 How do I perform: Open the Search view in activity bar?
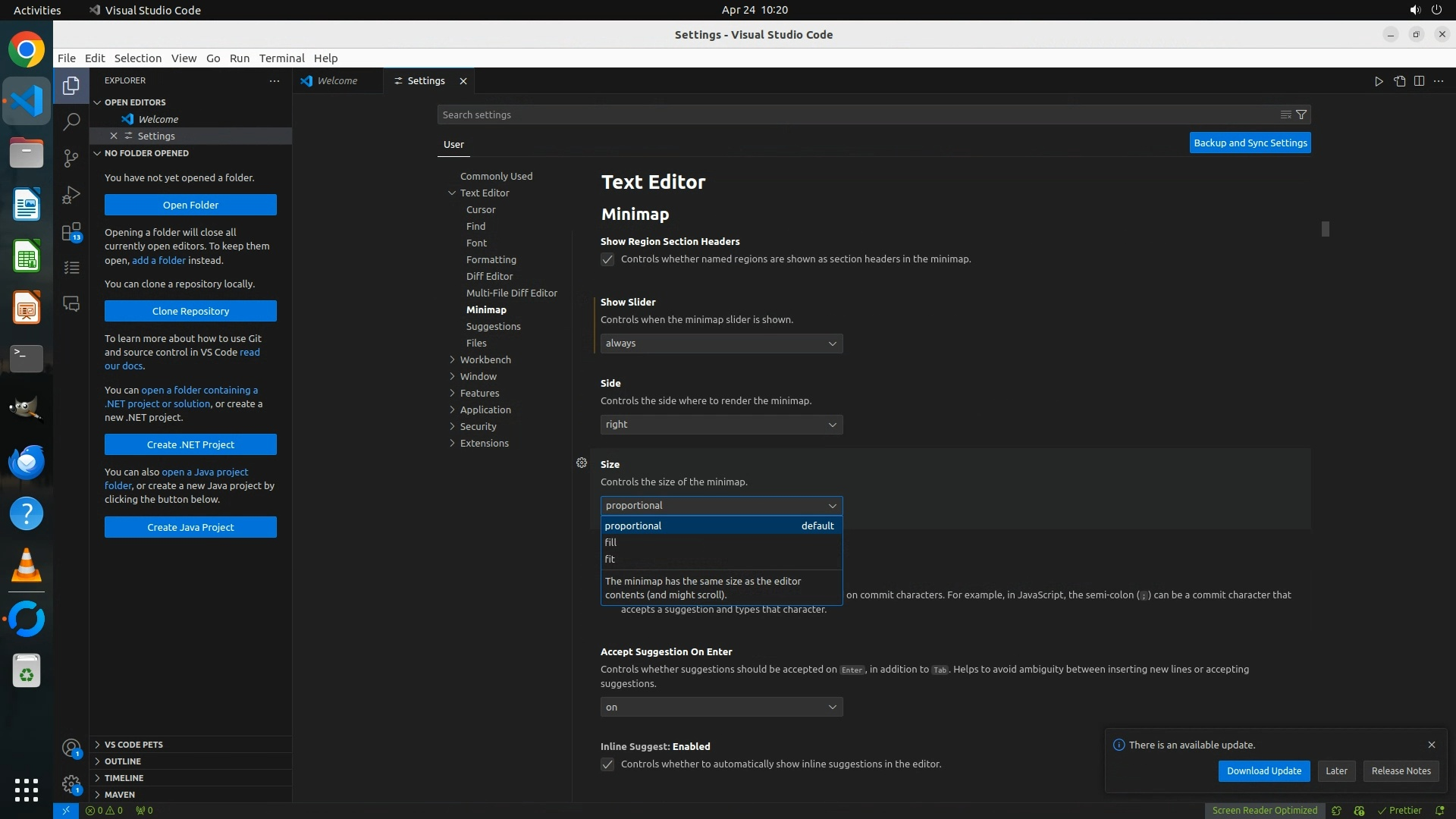pyautogui.click(x=71, y=121)
